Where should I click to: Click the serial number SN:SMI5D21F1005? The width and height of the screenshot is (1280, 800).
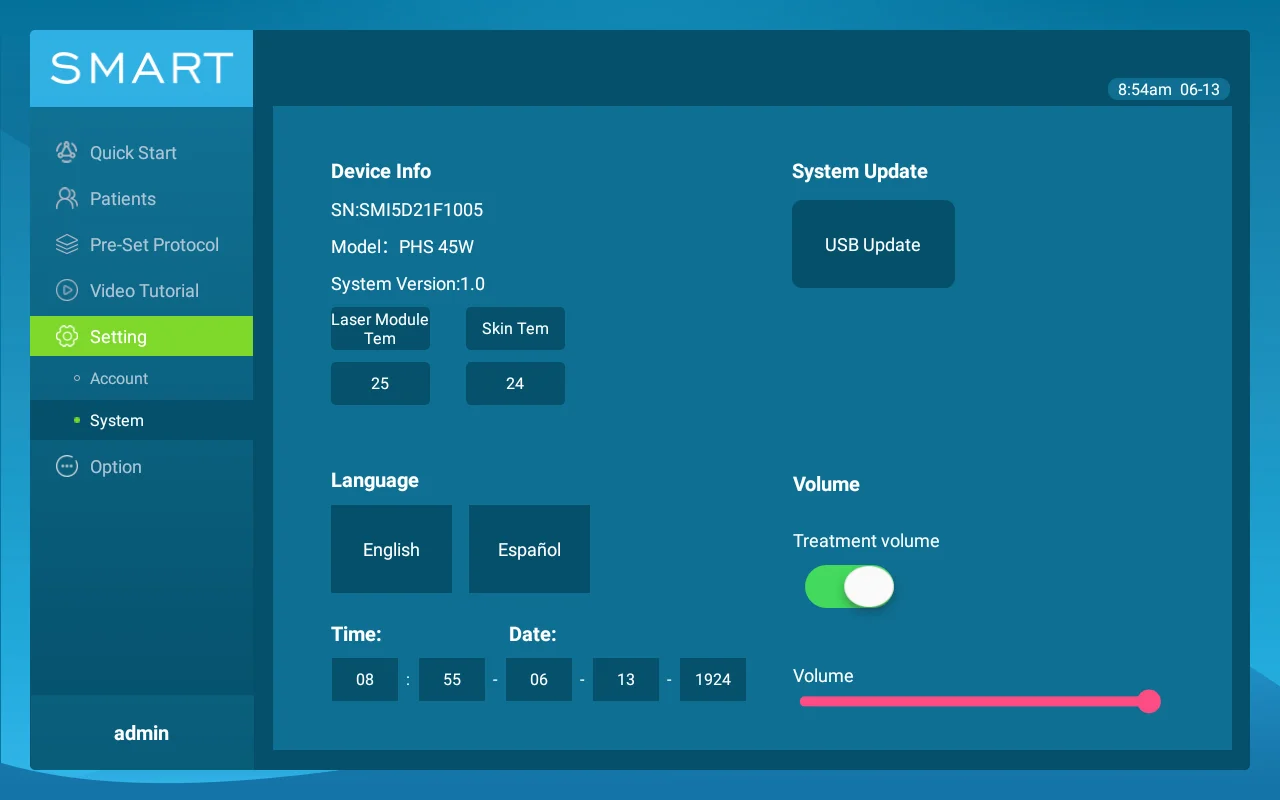[x=407, y=210]
